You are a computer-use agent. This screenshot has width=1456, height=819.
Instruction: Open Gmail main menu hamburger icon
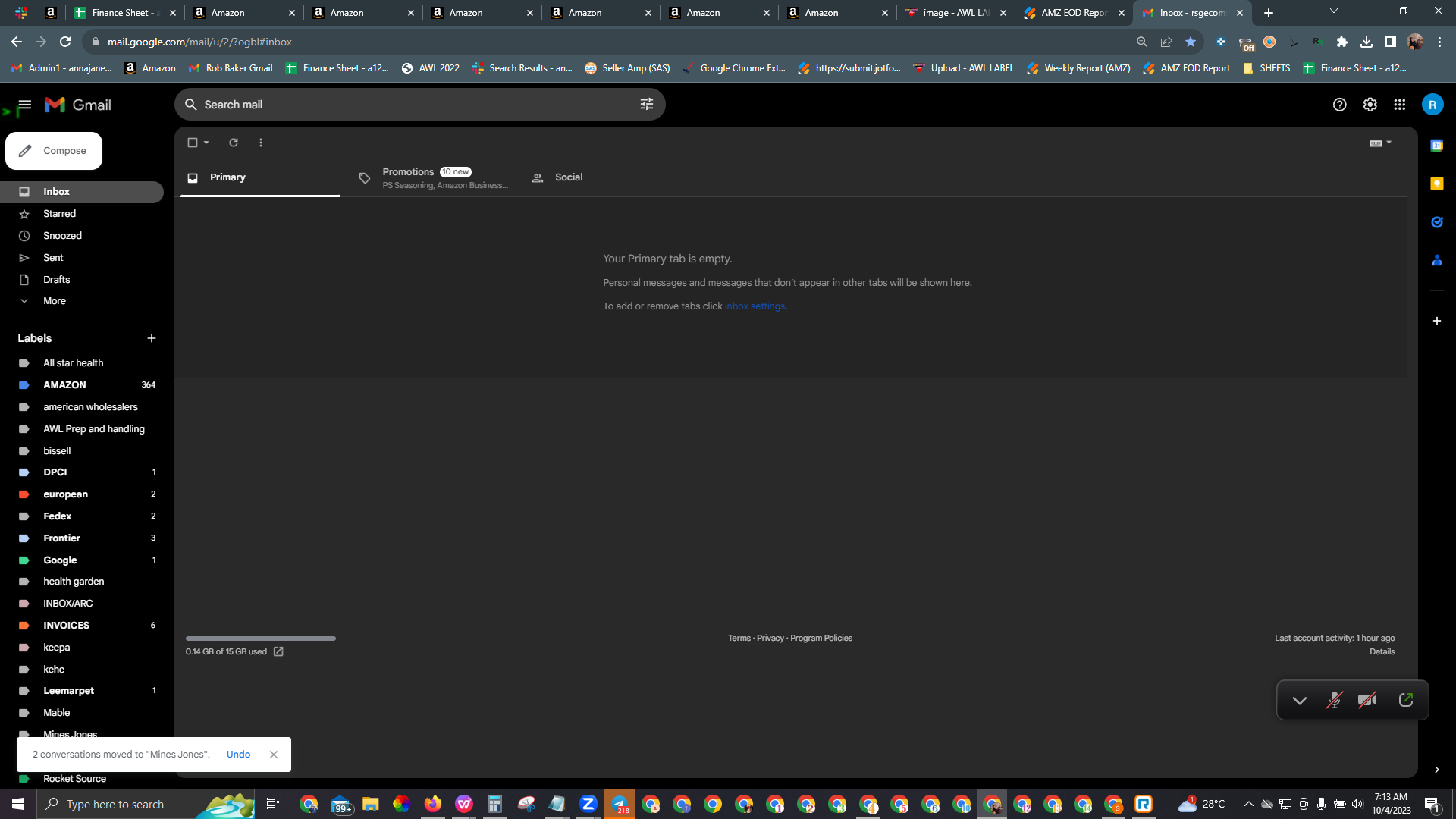click(x=24, y=105)
